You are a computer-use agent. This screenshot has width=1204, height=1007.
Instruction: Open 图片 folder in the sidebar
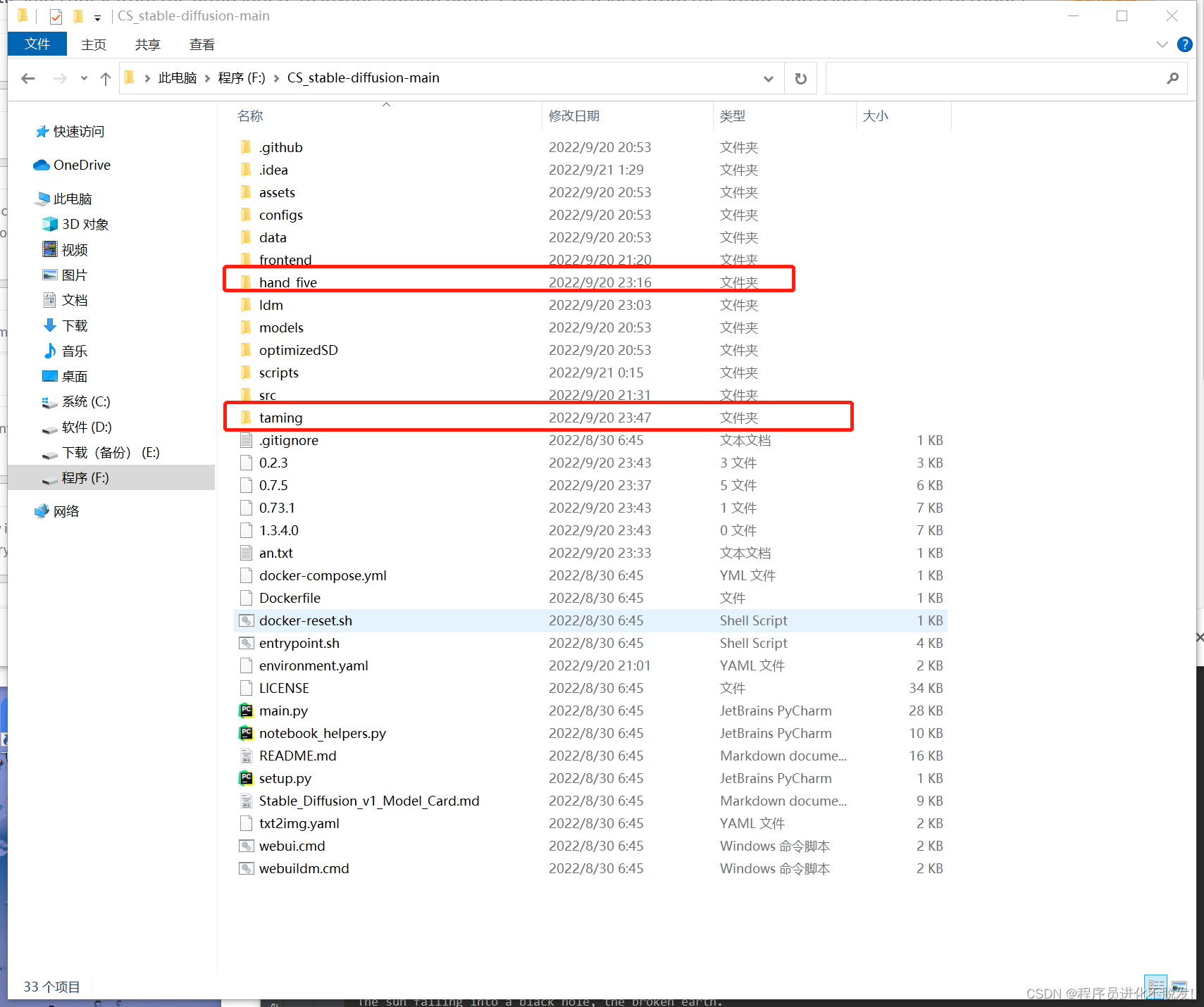[x=75, y=275]
